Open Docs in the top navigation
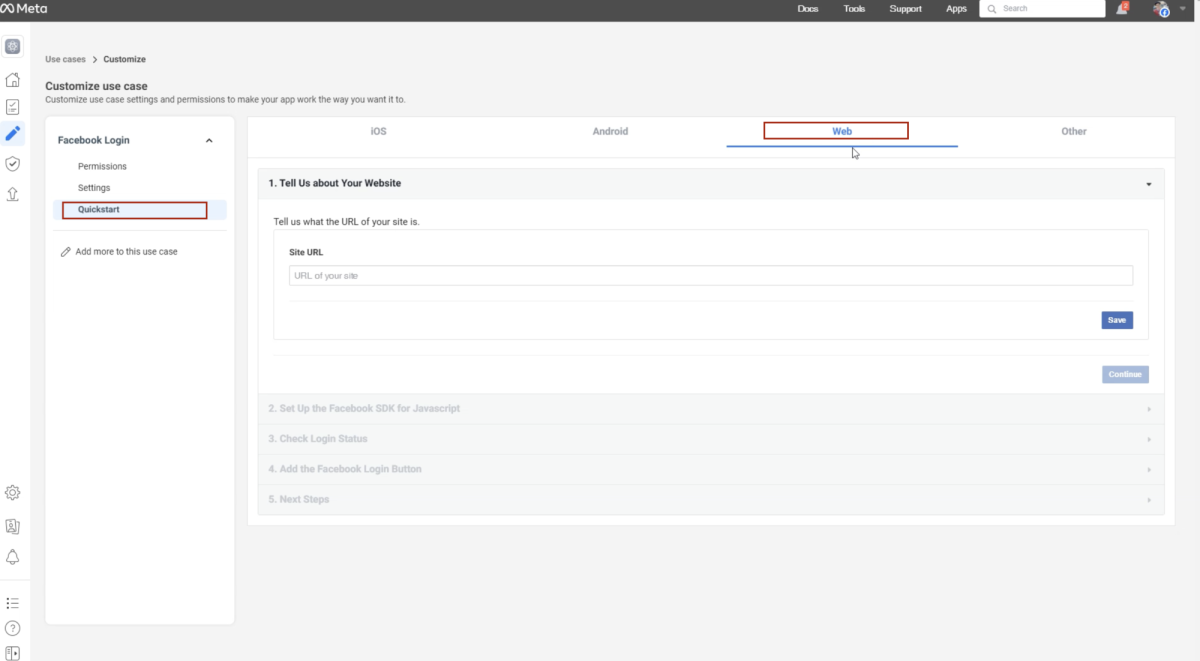This screenshot has height=661, width=1200. (807, 9)
